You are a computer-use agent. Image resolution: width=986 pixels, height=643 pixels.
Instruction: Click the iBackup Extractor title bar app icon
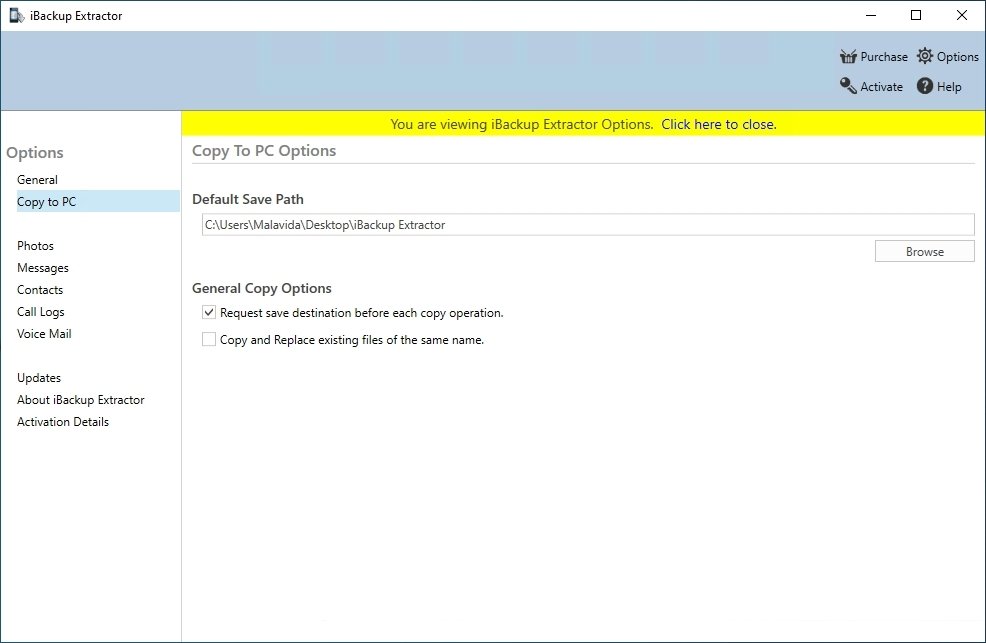point(16,16)
